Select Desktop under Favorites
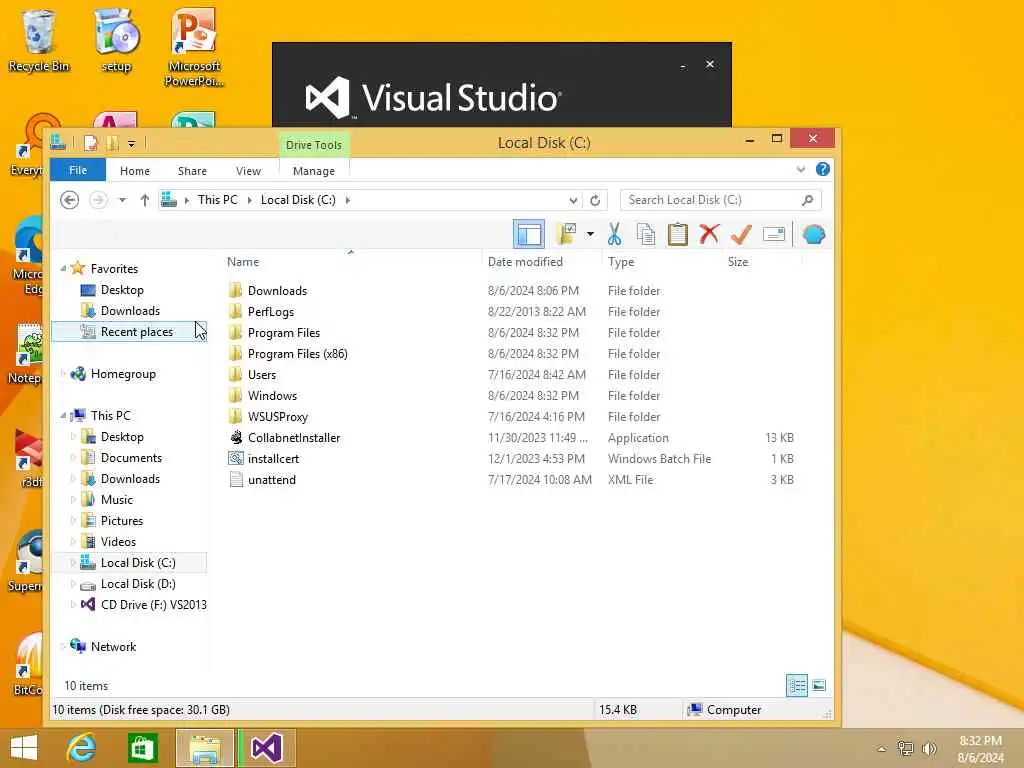The height and width of the screenshot is (768, 1024). click(122, 289)
